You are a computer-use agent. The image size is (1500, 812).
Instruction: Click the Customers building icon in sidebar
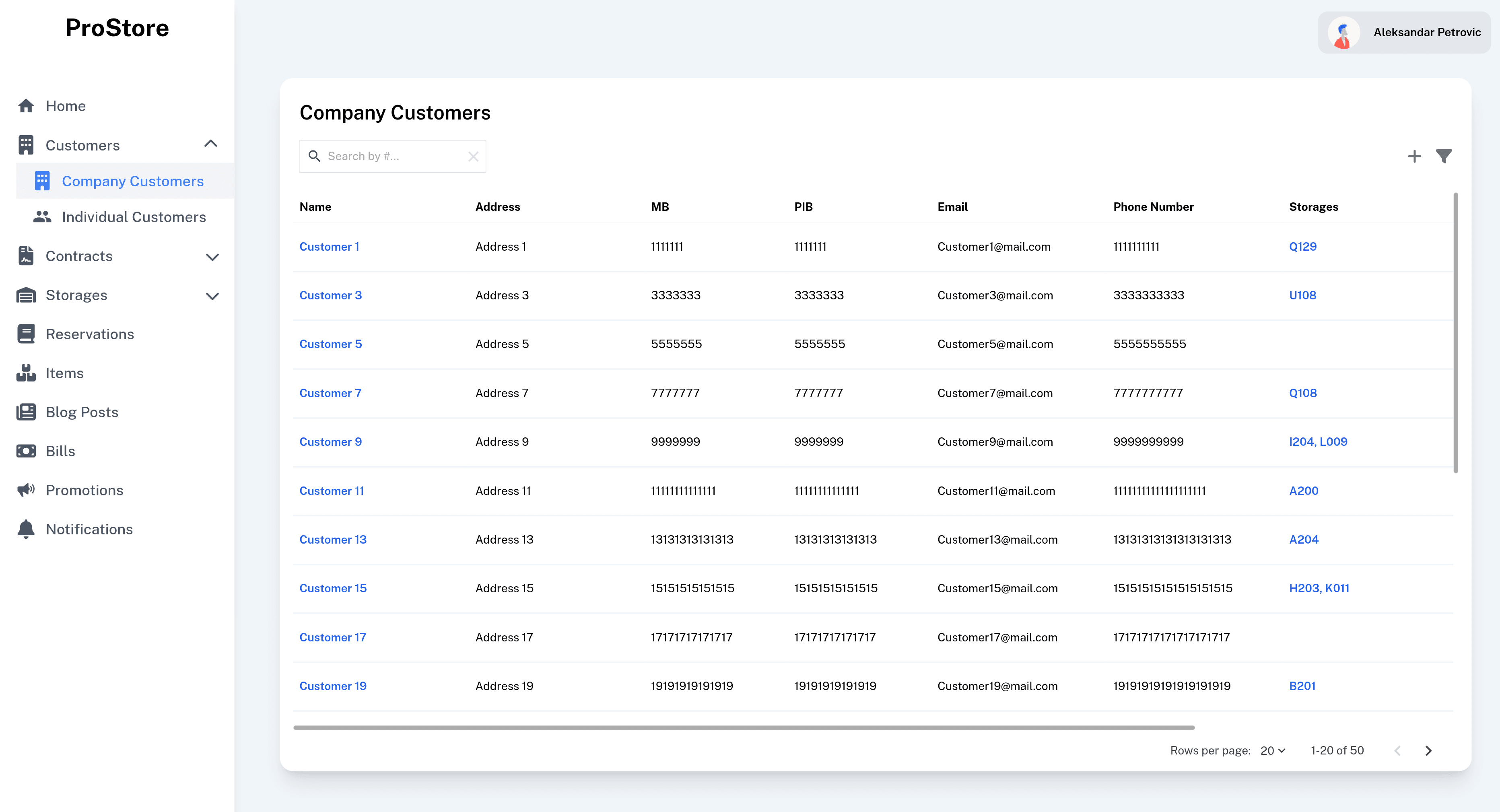click(x=26, y=145)
